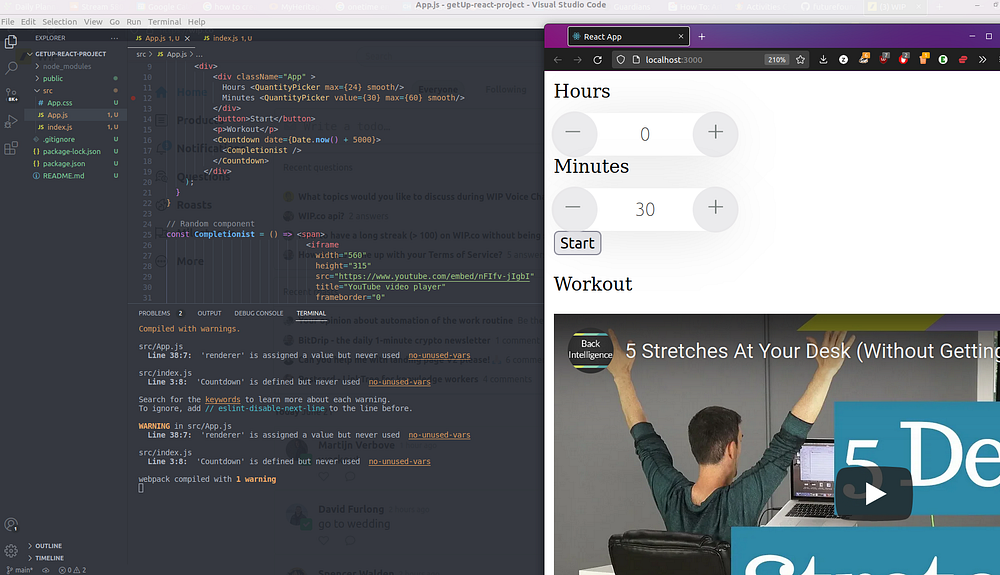Open package.json in the explorer
The width and height of the screenshot is (1000, 575).
tap(64, 164)
